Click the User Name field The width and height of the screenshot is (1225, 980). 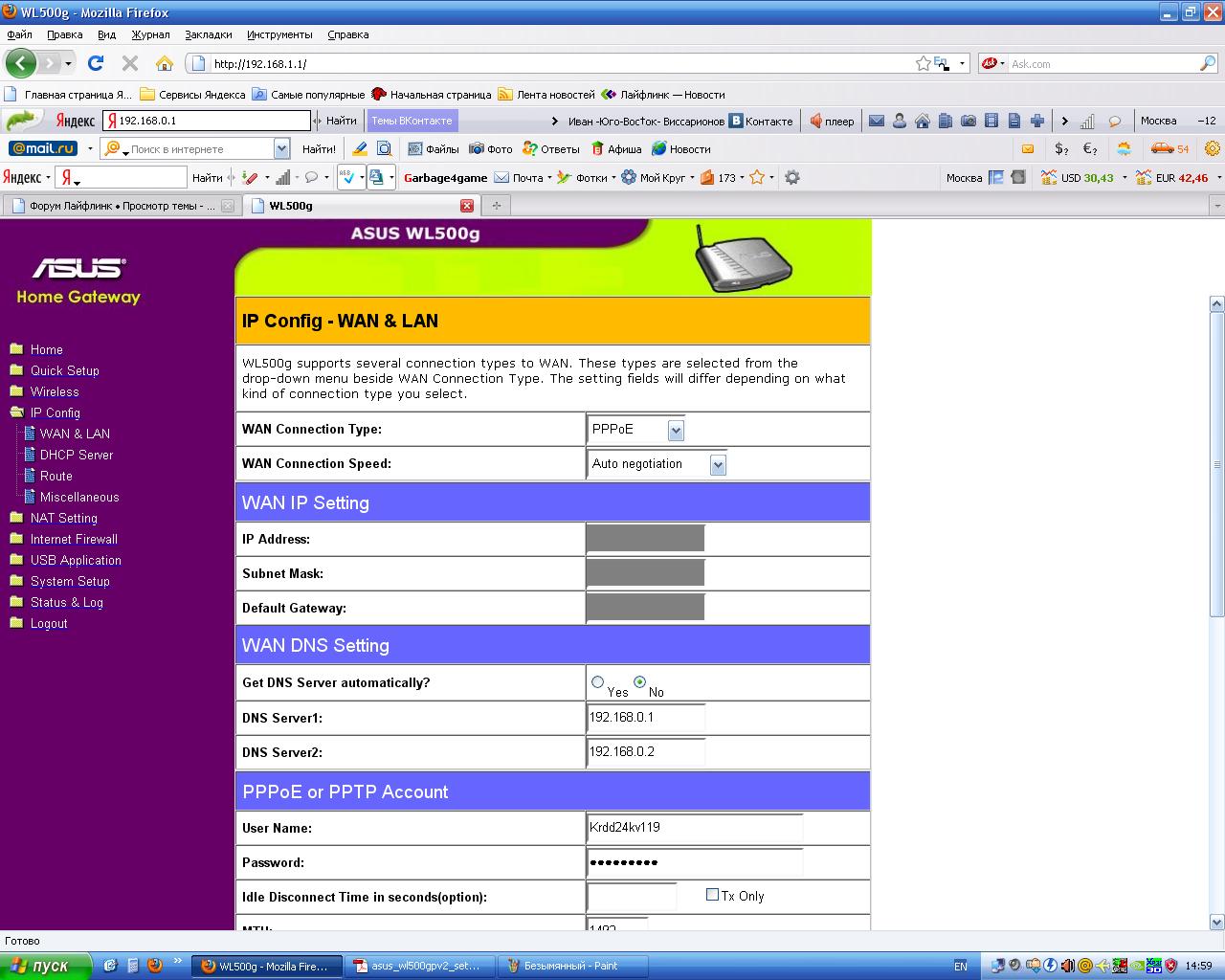pos(695,828)
